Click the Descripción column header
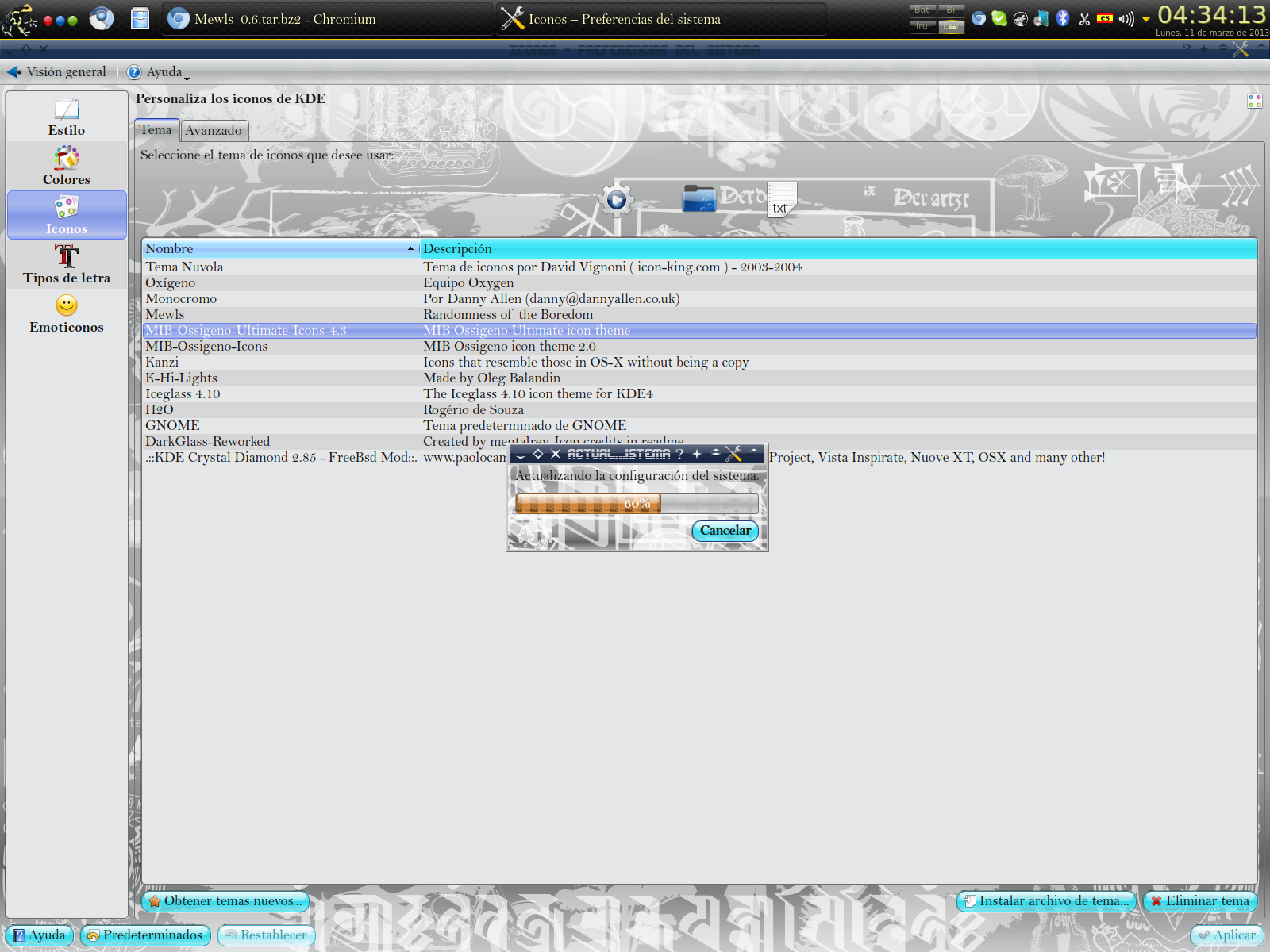The width and height of the screenshot is (1270, 952). 838,249
